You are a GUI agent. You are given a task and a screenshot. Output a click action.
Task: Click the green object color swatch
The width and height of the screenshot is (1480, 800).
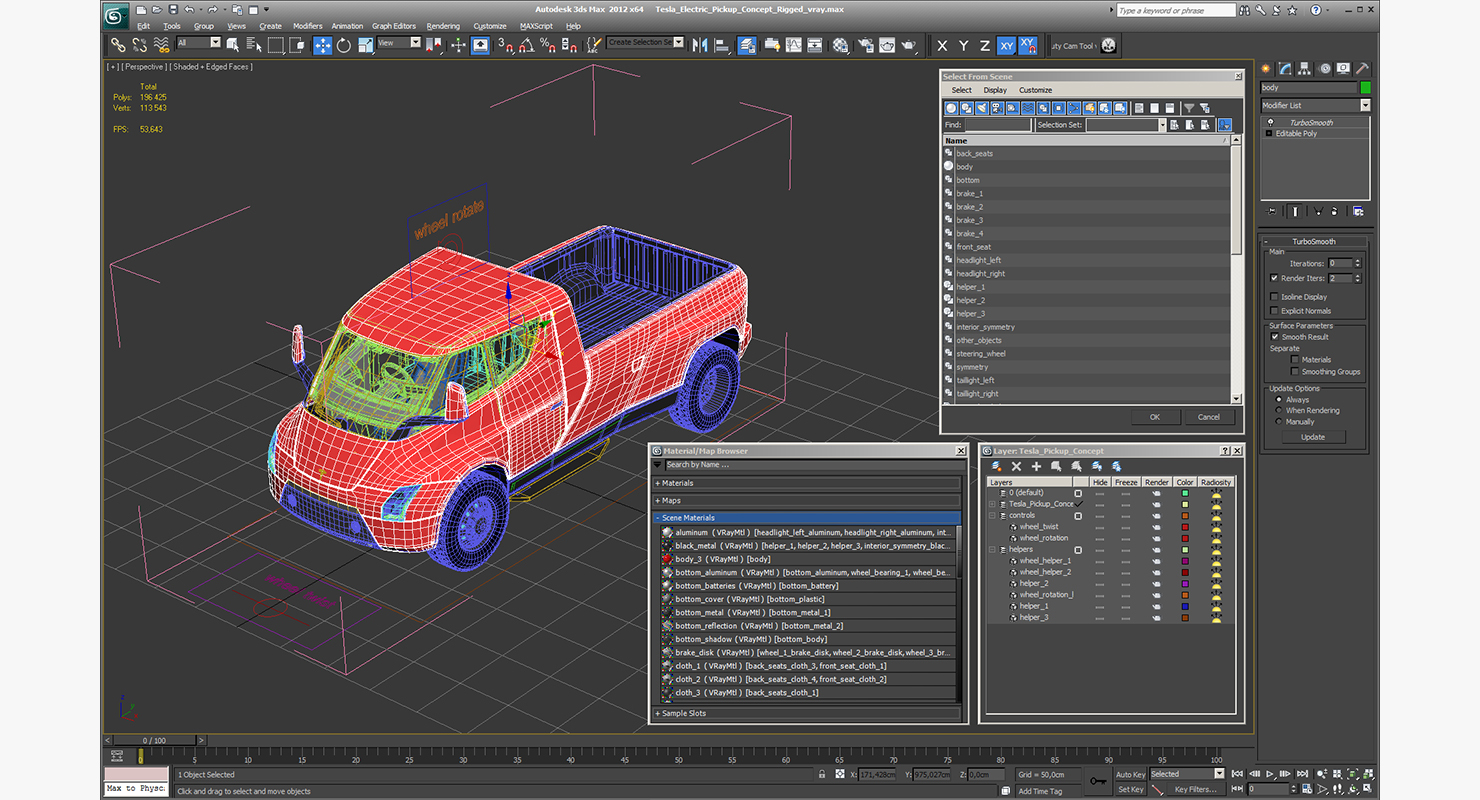click(x=1365, y=88)
